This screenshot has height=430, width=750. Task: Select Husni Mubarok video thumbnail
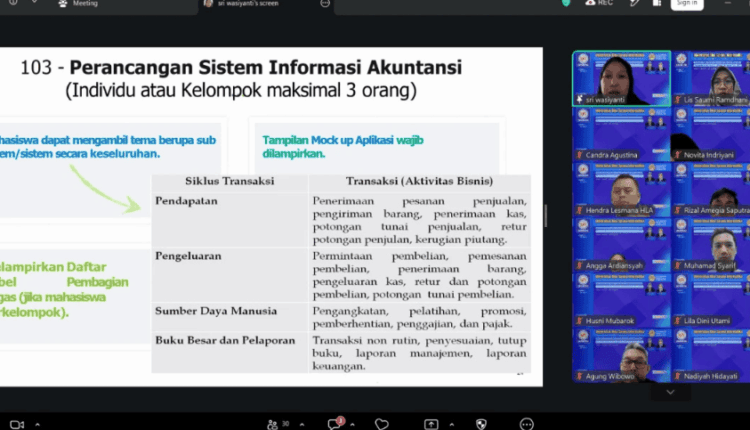(x=622, y=299)
